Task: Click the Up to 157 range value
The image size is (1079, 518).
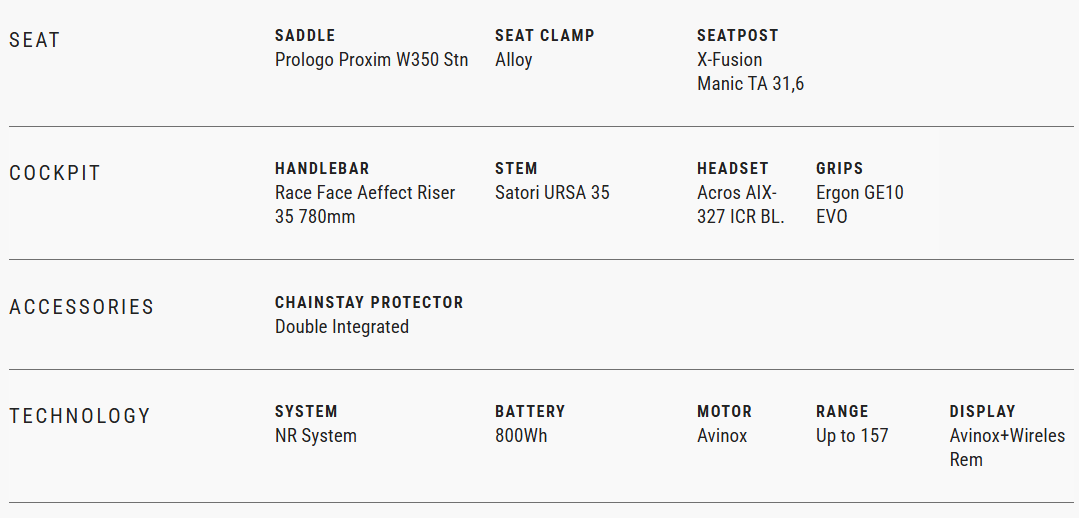Action: coord(852,436)
